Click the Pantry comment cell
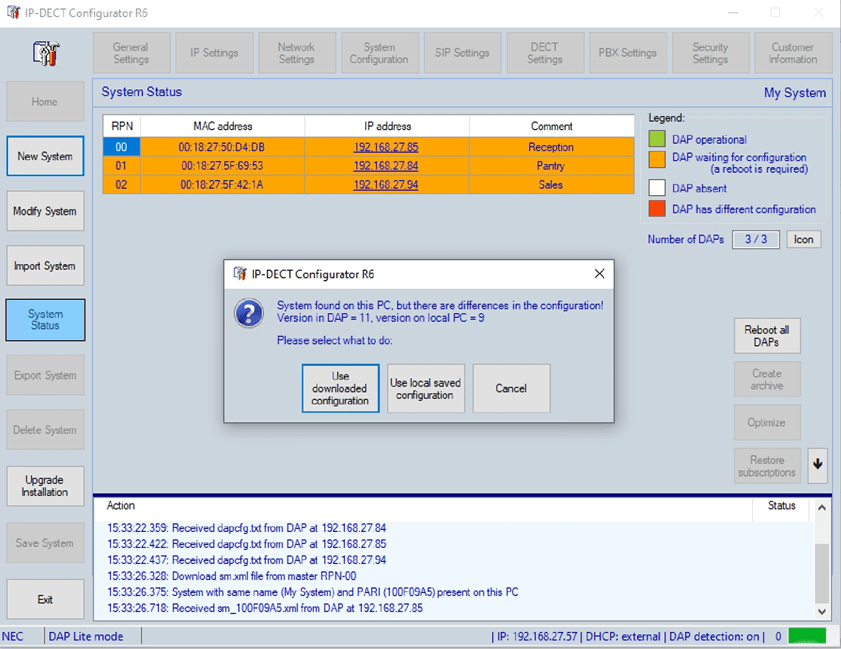 [551, 166]
